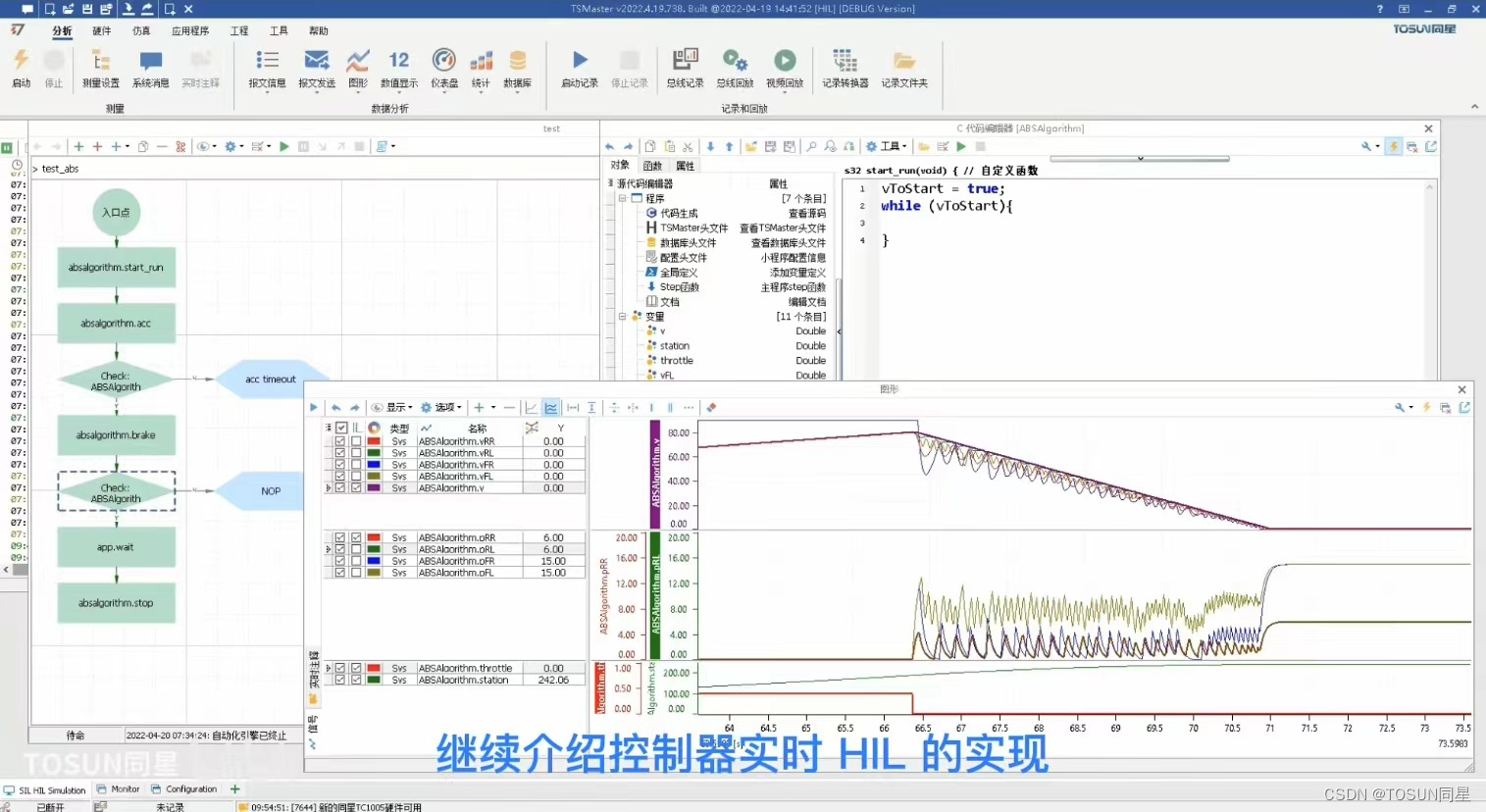Open the wrench dropdown in the graphics toolbar
Image resolution: width=1486 pixels, height=812 pixels.
(1404, 407)
